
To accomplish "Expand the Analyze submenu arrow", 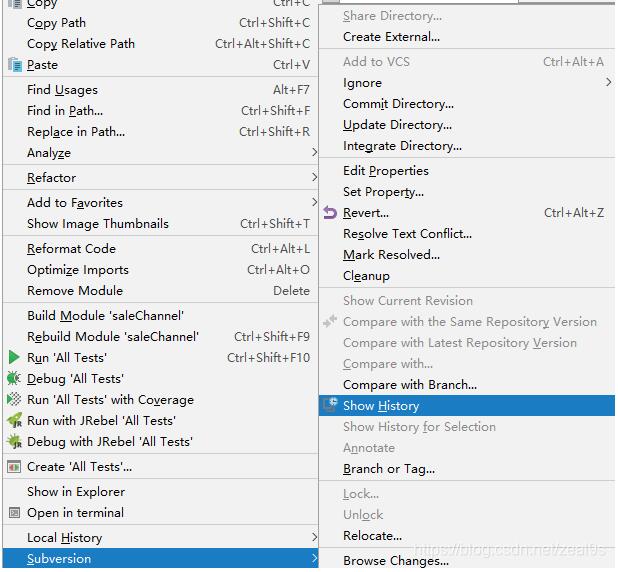I will click(314, 153).
